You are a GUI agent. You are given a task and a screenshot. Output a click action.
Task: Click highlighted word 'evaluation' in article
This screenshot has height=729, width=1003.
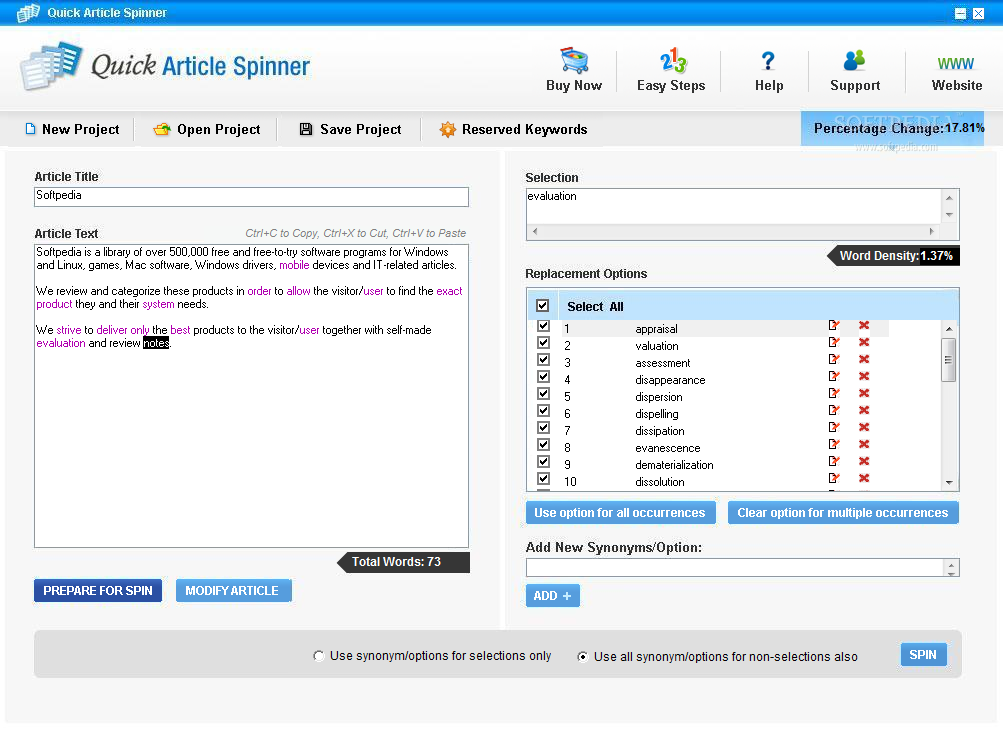pyautogui.click(x=61, y=343)
